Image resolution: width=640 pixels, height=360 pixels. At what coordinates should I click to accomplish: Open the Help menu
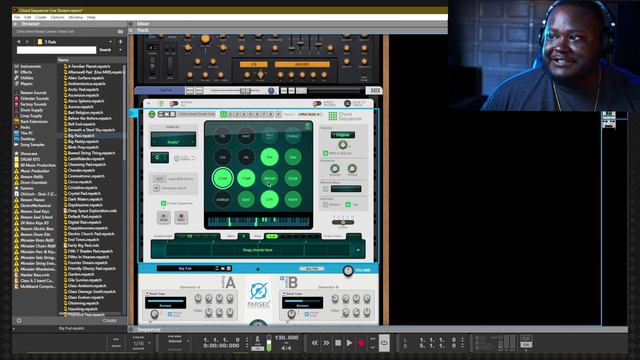pos(91,18)
